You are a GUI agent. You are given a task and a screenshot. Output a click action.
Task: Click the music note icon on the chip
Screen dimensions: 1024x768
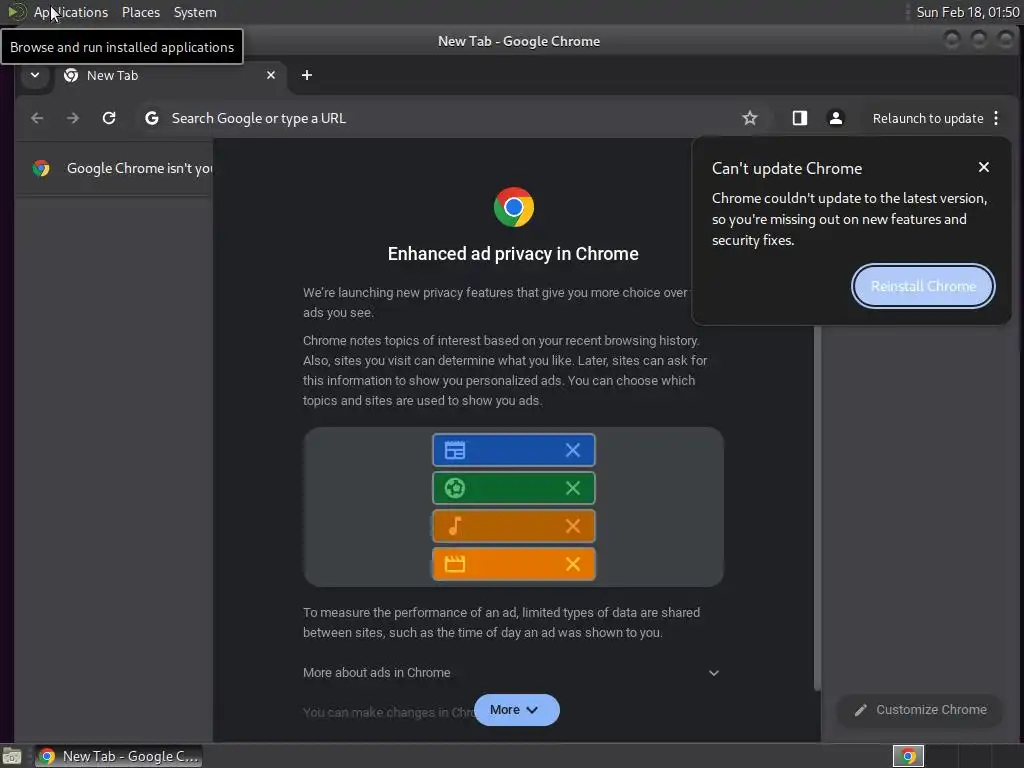point(455,526)
